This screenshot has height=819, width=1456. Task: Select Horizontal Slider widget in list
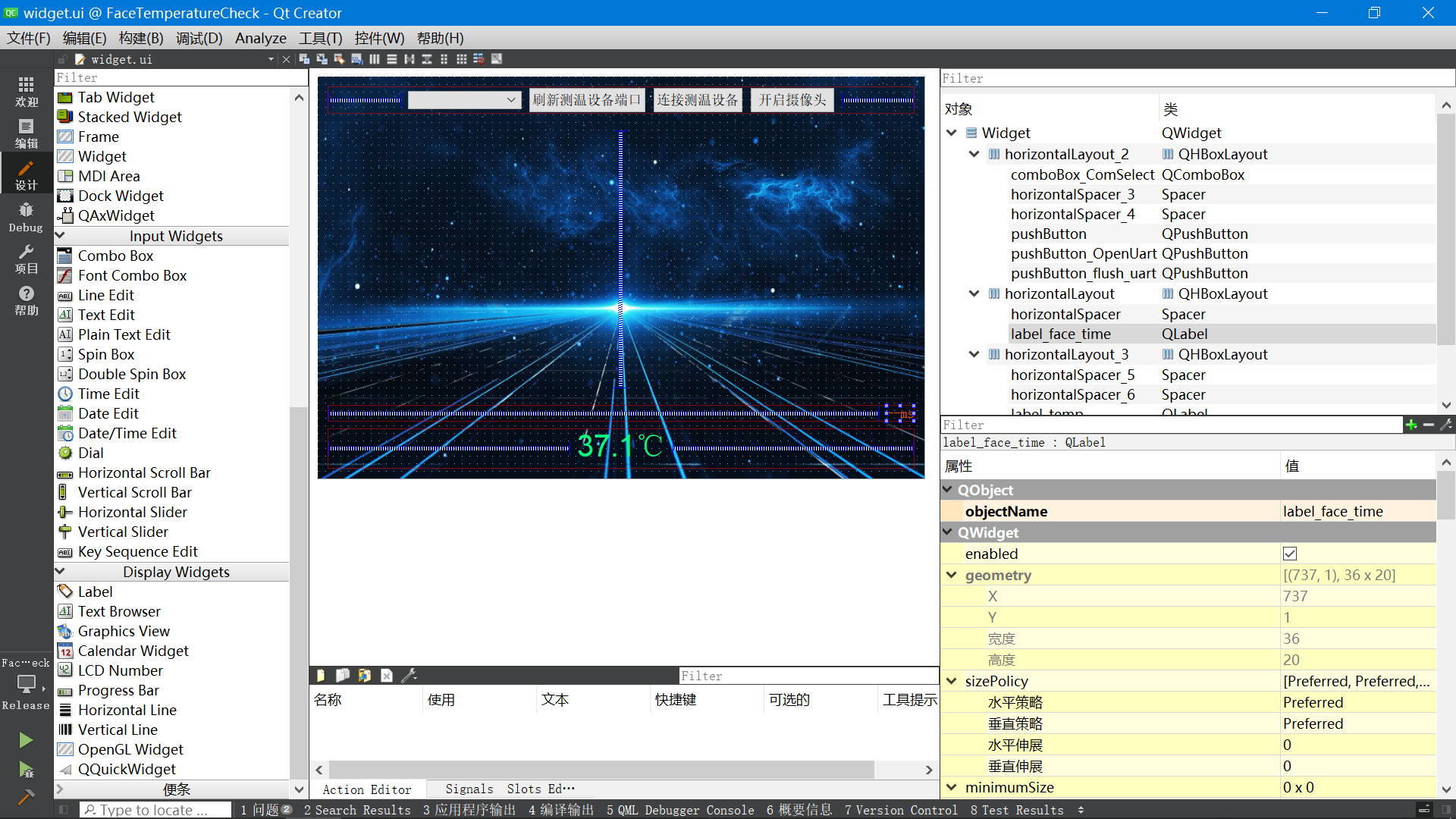(x=132, y=512)
